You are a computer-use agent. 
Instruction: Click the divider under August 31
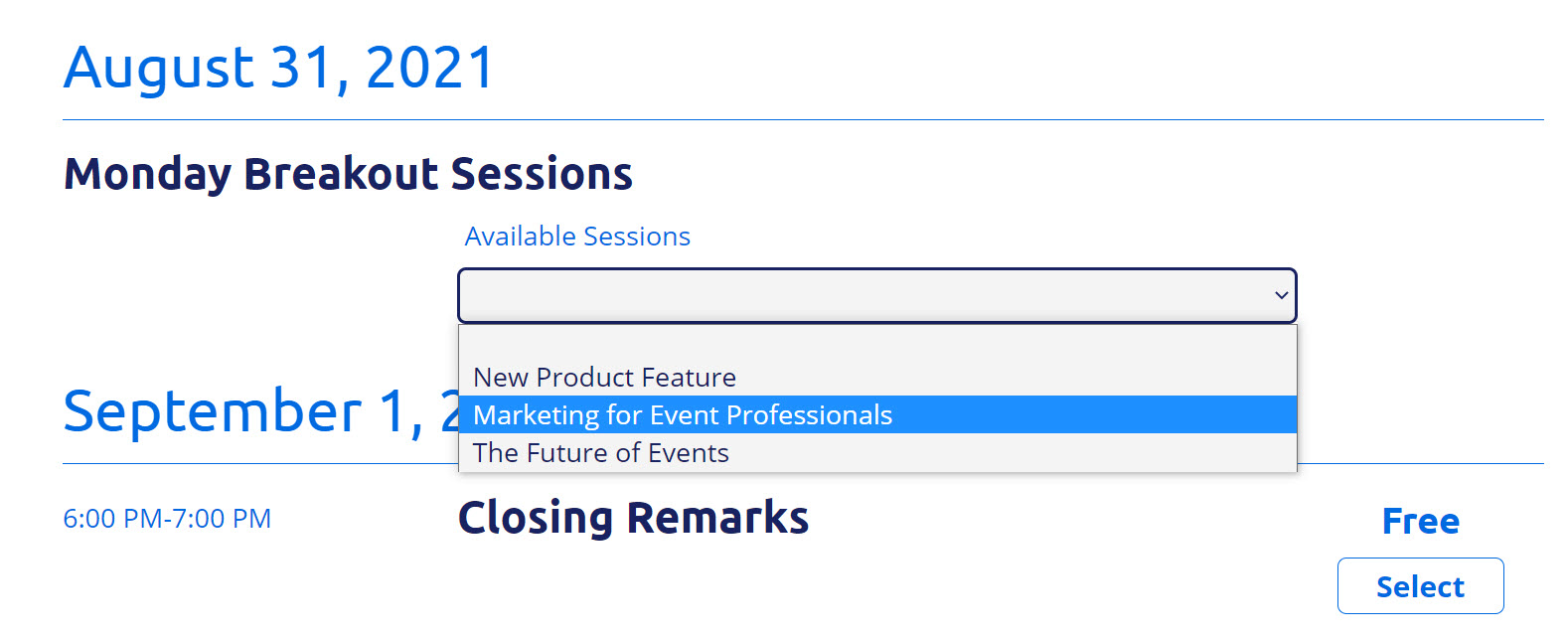784,119
